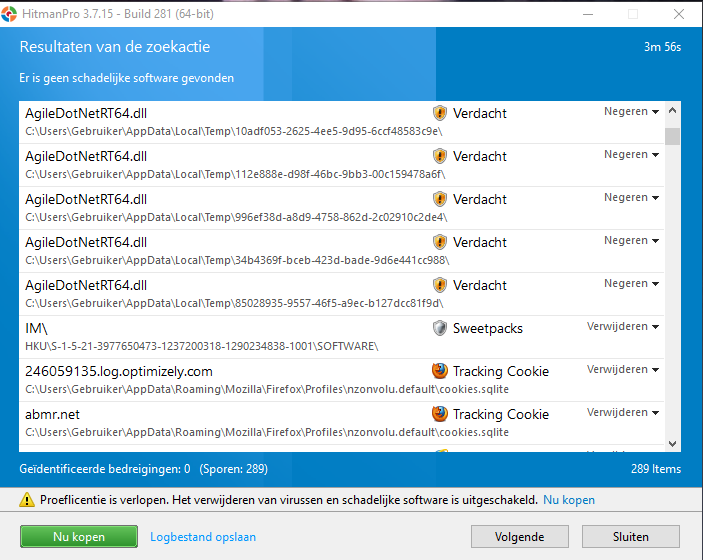703x560 pixels.
Task: Select the 246059135.log.optimizely.com entry name
Action: (x=119, y=371)
